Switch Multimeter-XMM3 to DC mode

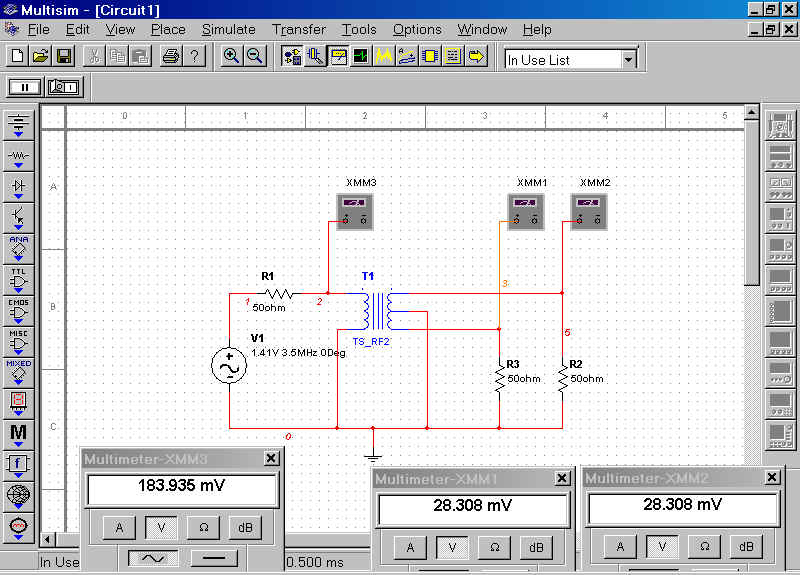point(213,559)
